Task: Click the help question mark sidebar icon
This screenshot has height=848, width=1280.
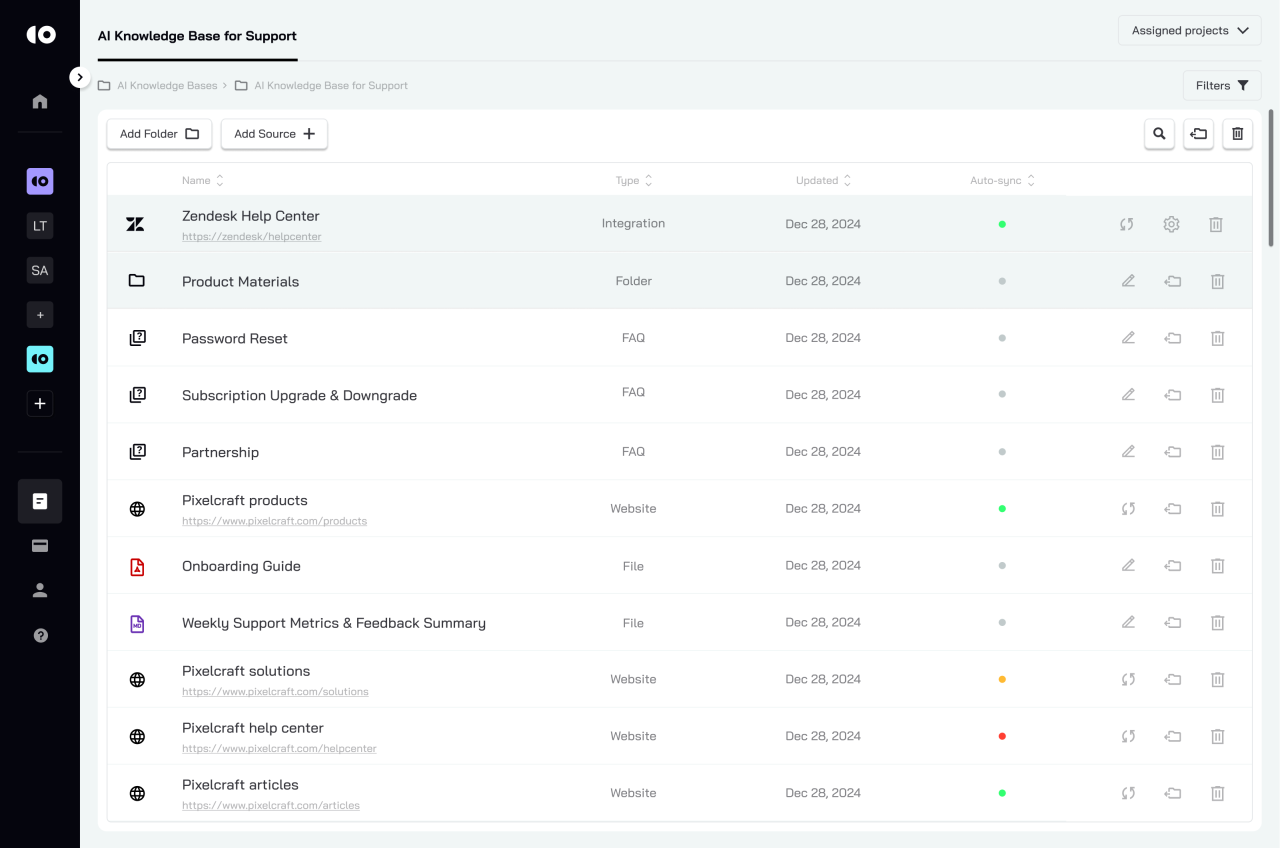Action: (40, 635)
